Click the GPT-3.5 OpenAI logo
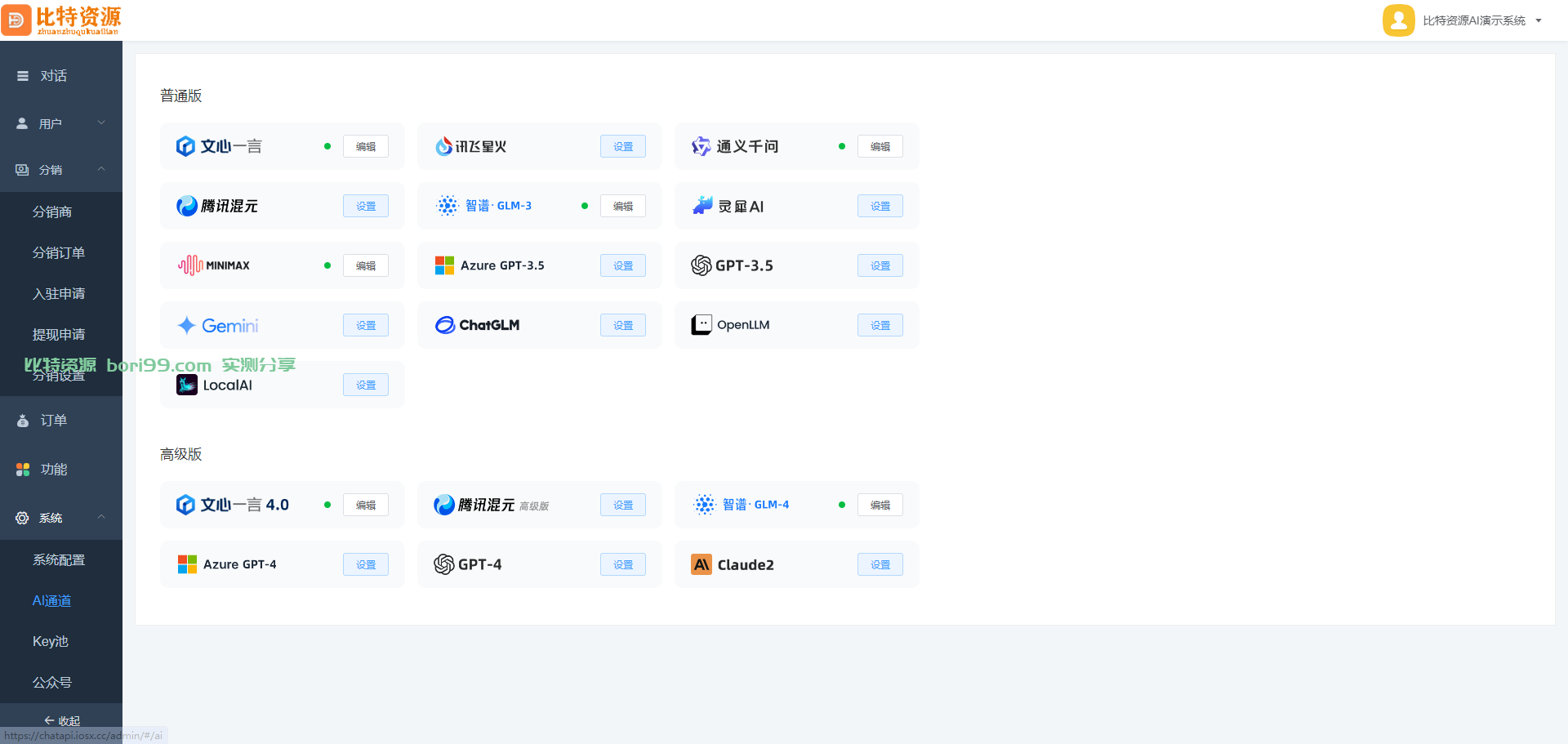 (702, 265)
